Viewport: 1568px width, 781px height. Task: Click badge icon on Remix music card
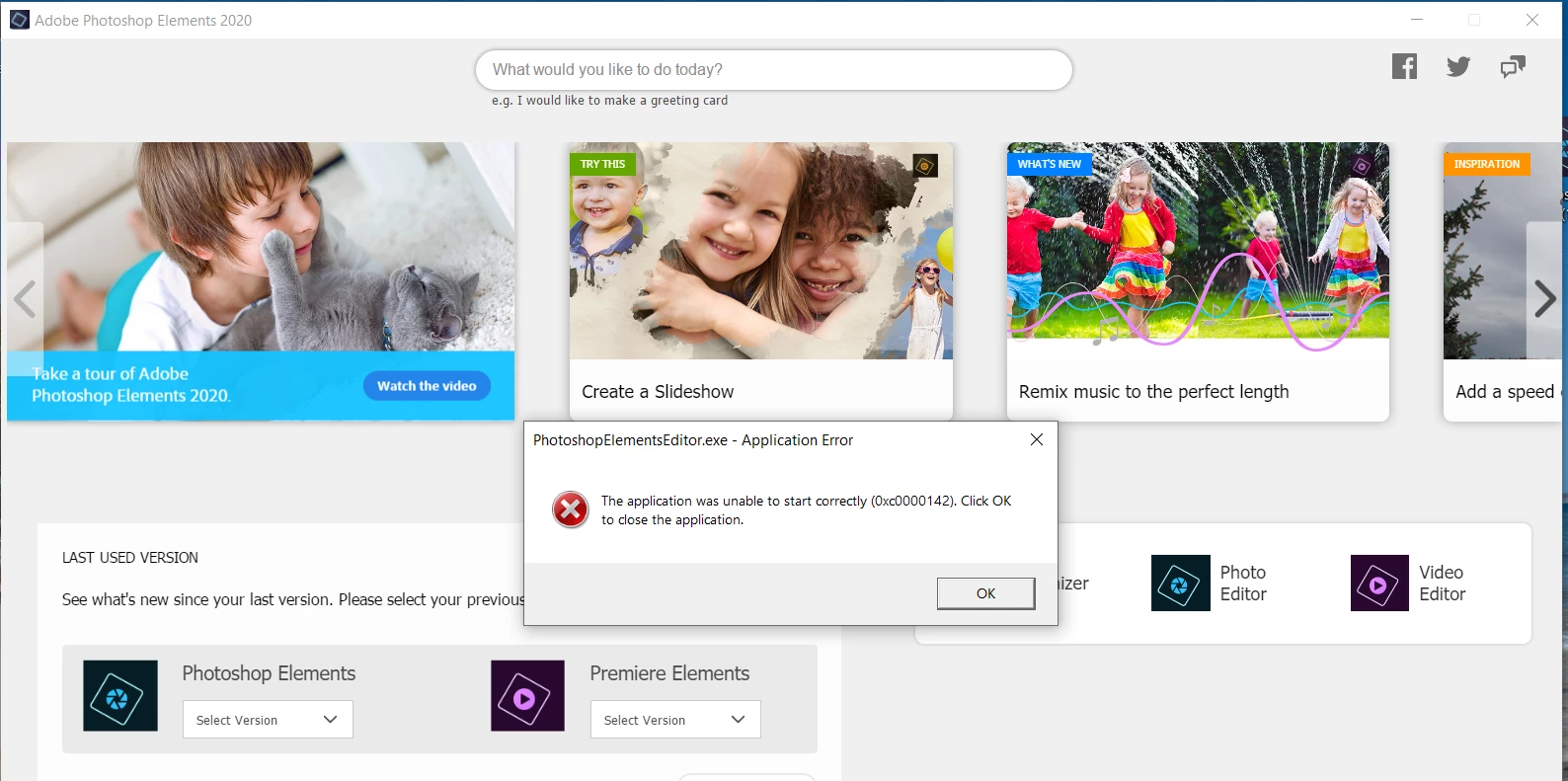1361,166
